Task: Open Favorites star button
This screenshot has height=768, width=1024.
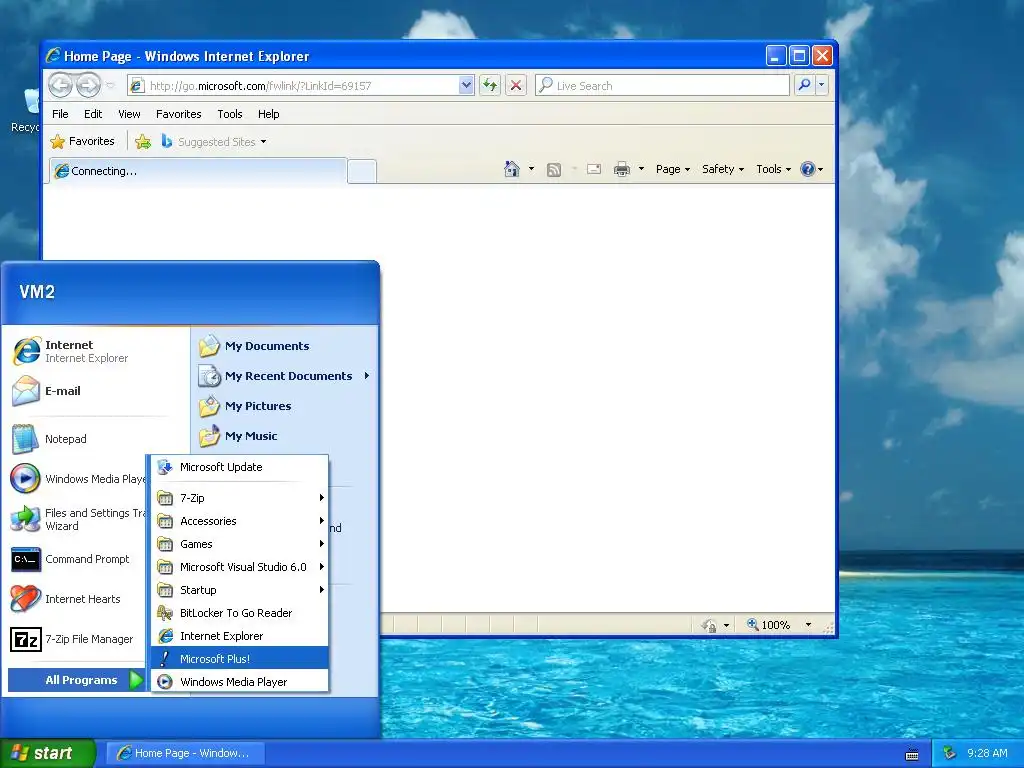Action: coord(82,141)
